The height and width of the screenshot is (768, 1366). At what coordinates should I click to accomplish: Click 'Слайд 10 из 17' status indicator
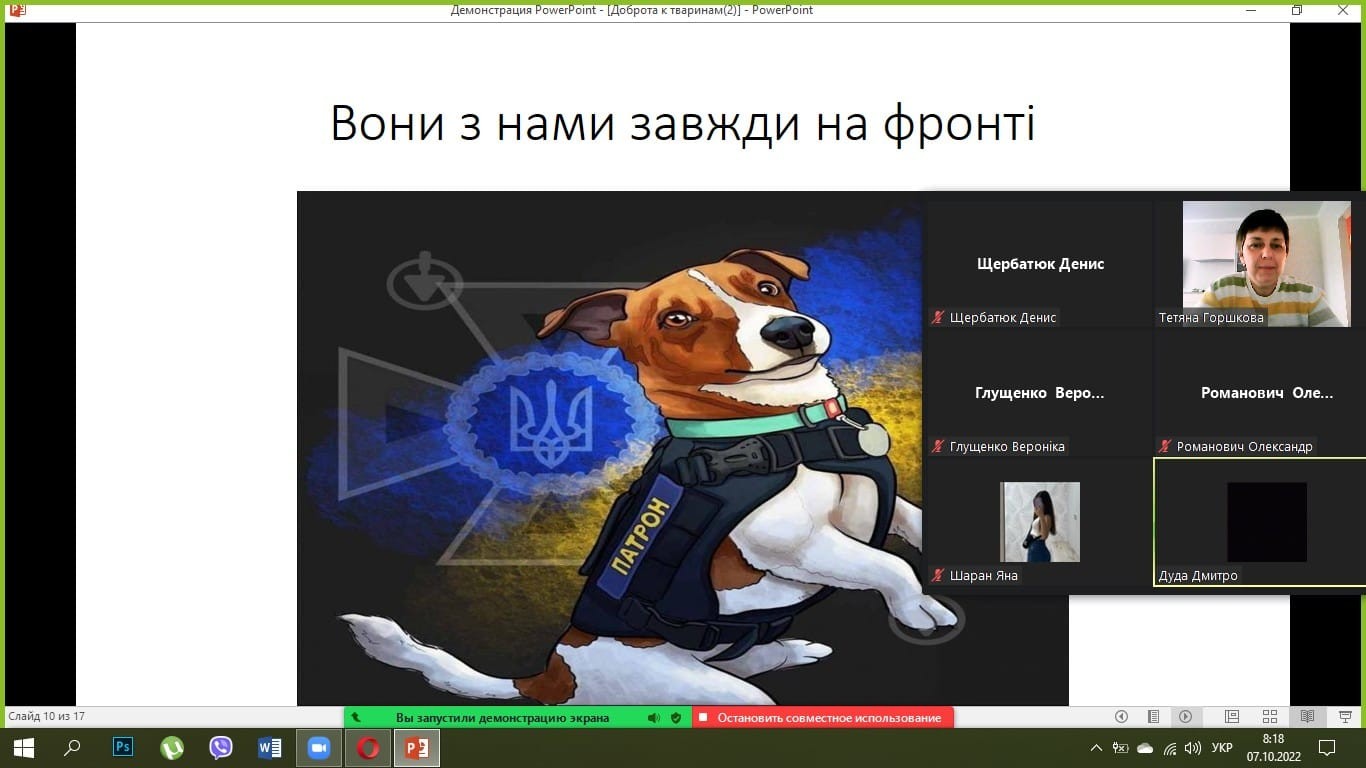pyautogui.click(x=46, y=717)
